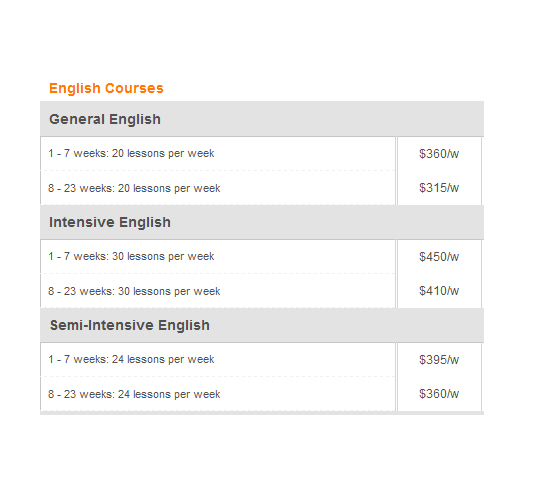Click the English Courses orange heading

pyautogui.click(x=106, y=88)
